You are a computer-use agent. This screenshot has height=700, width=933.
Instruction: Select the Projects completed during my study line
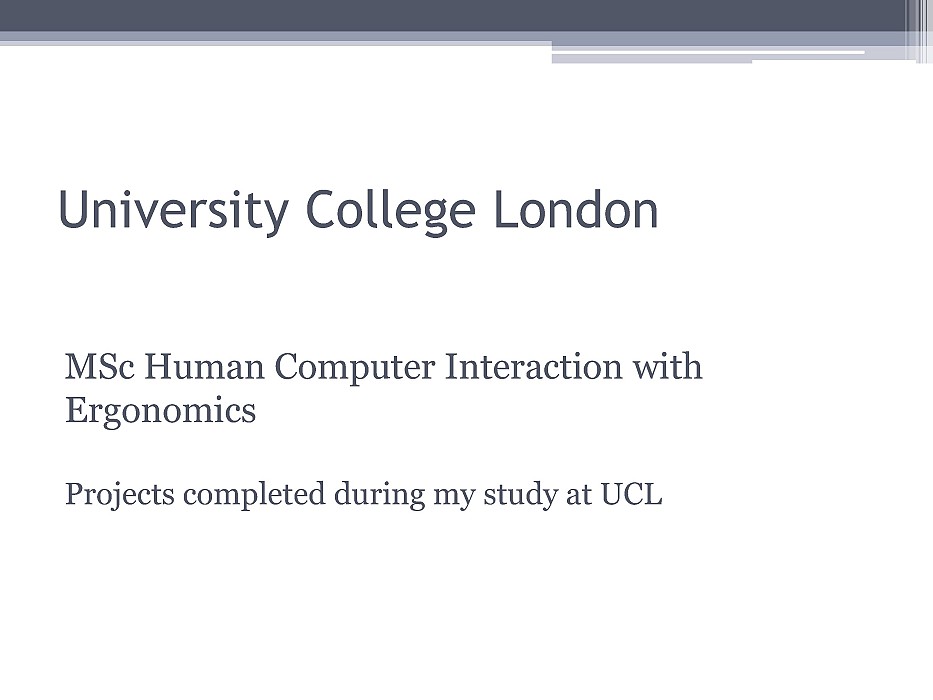click(x=363, y=495)
